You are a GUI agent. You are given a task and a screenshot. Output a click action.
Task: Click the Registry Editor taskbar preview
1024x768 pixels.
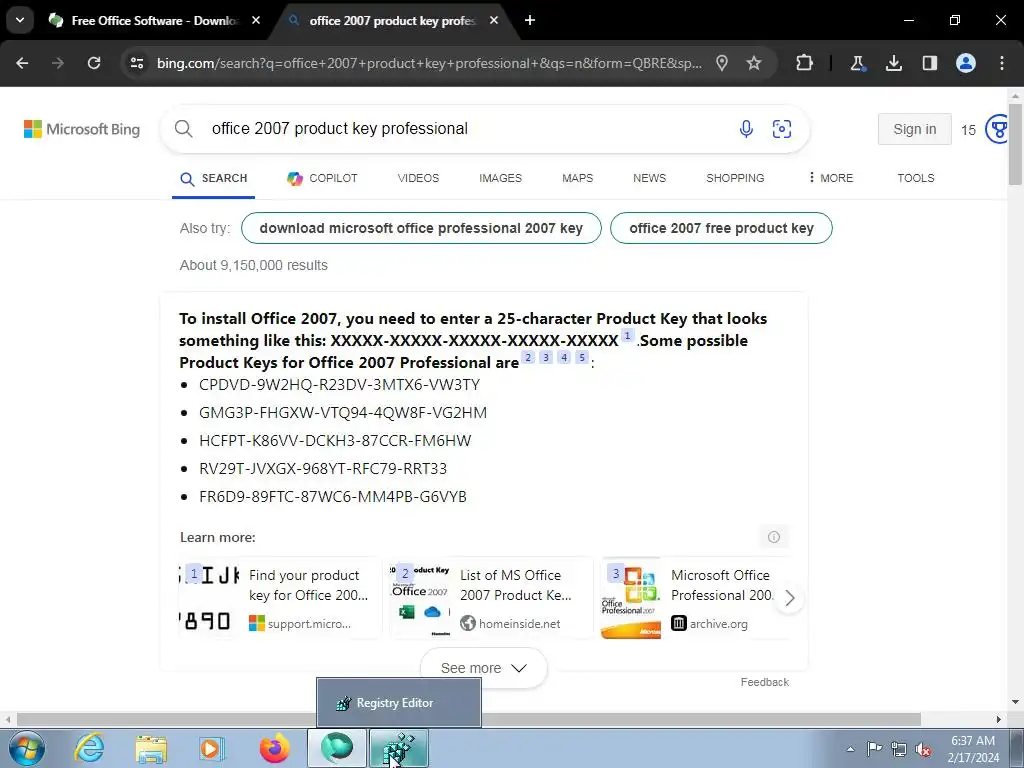coord(399,703)
